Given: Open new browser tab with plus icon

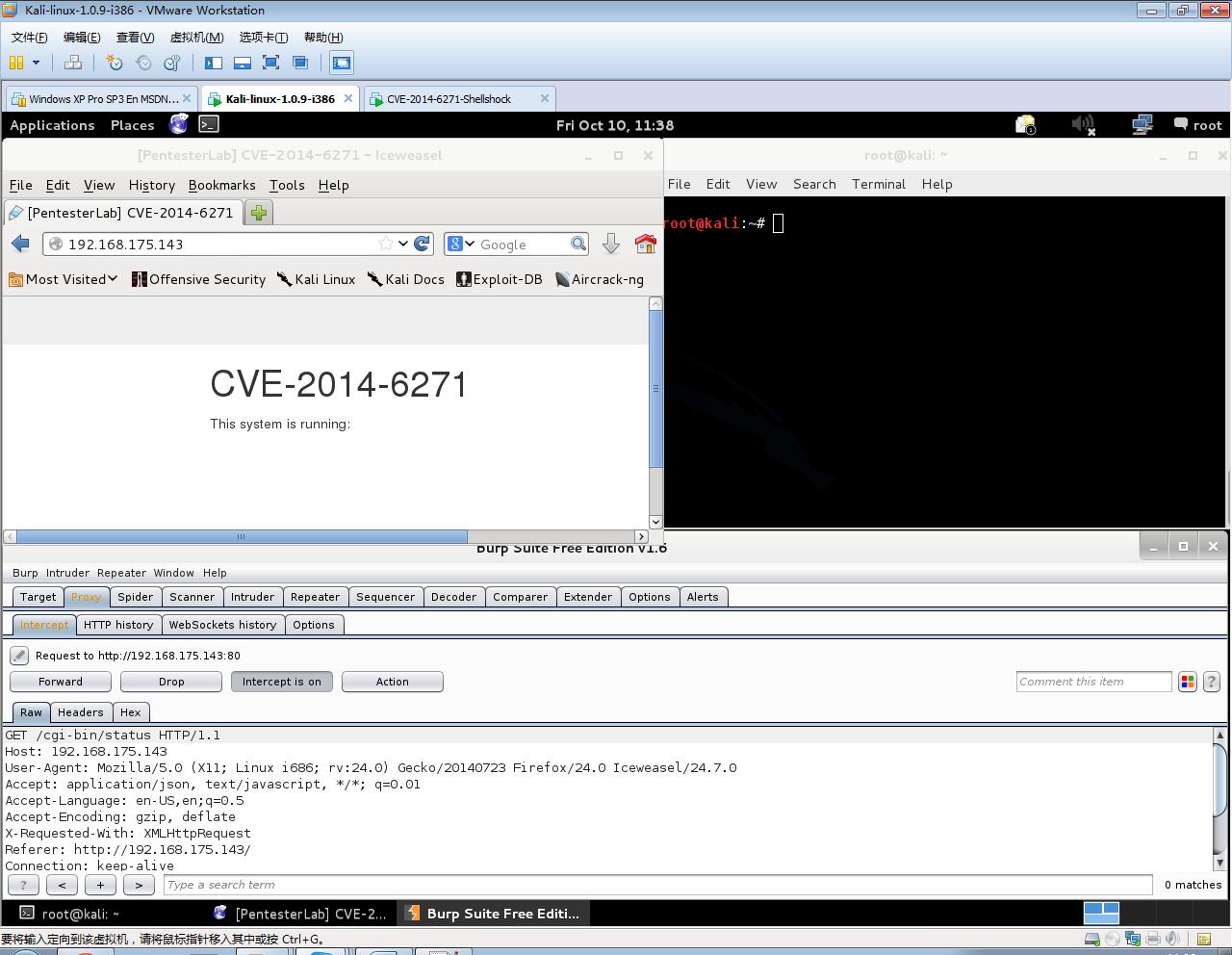Looking at the screenshot, I should [258, 213].
